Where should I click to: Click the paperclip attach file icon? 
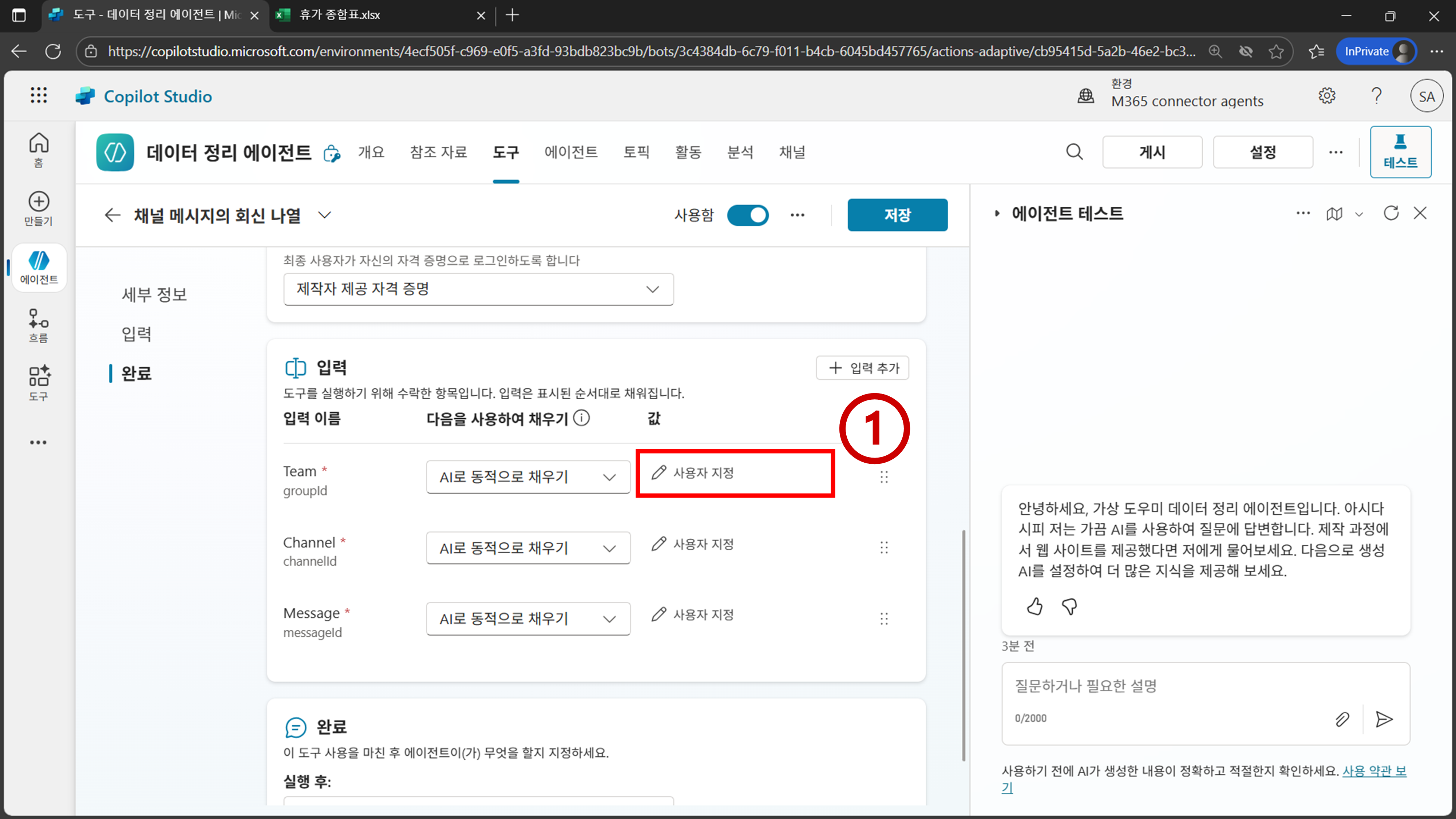(x=1342, y=719)
